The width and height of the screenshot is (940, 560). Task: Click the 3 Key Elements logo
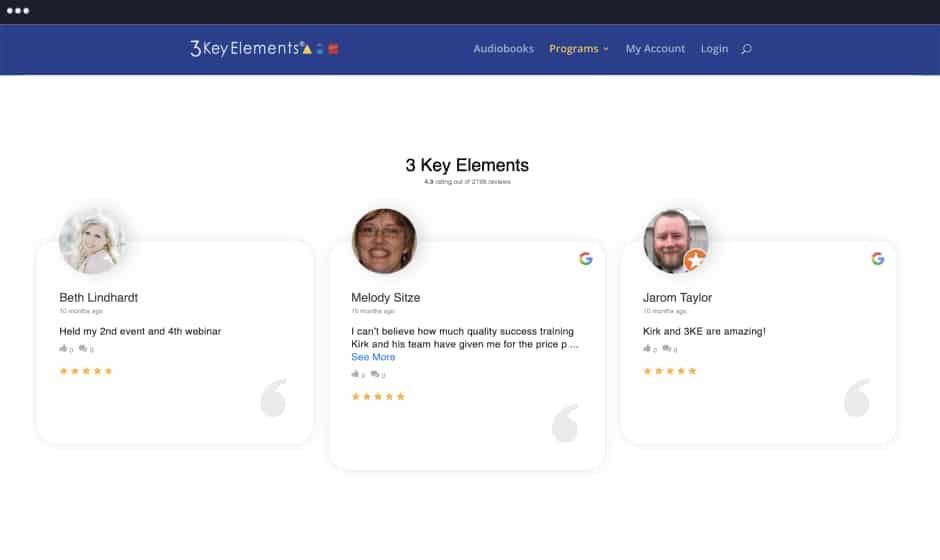tap(264, 49)
